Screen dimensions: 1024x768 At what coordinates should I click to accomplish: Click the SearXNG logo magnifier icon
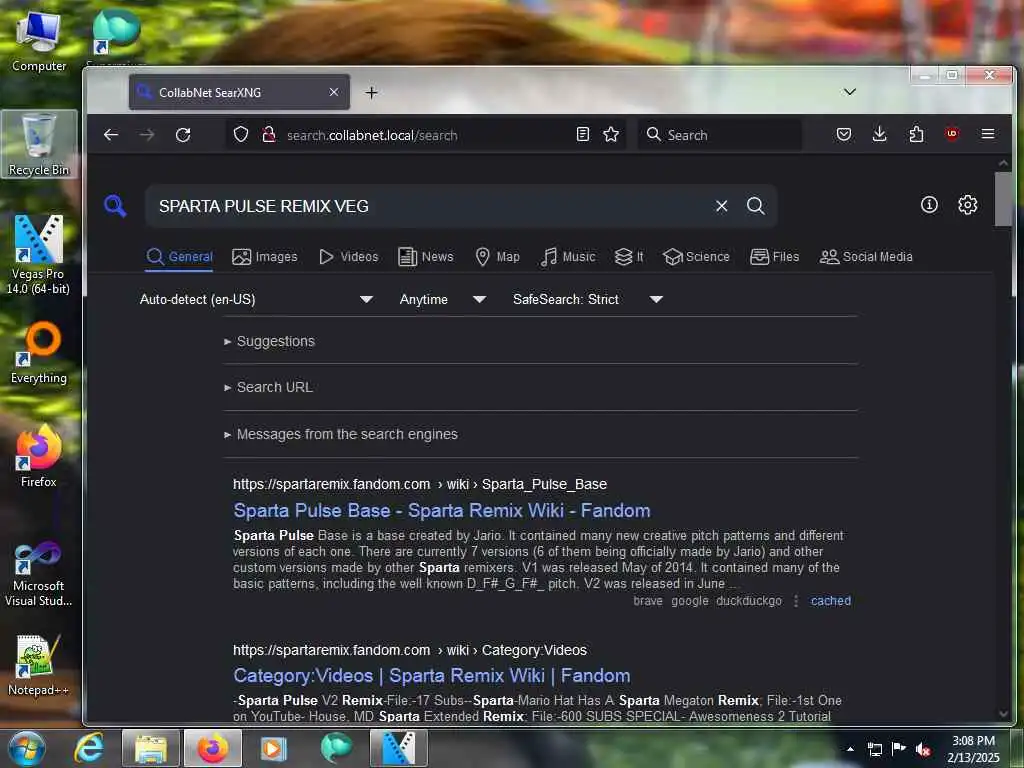pos(115,206)
